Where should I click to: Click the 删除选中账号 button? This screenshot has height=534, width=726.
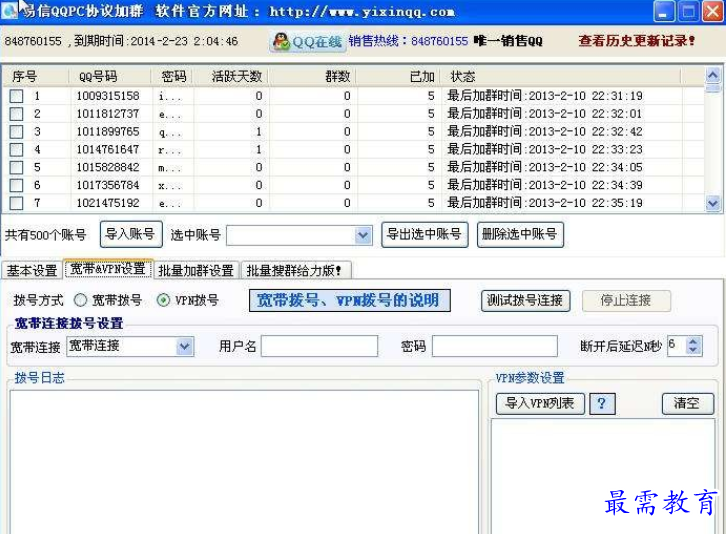520,234
